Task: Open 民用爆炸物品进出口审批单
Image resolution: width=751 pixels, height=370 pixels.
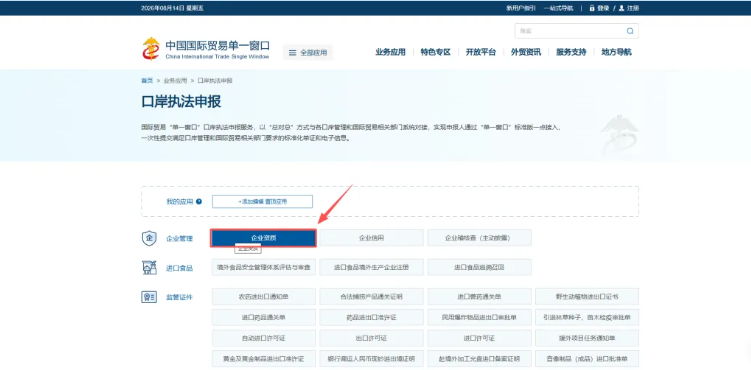Action: click(x=479, y=317)
